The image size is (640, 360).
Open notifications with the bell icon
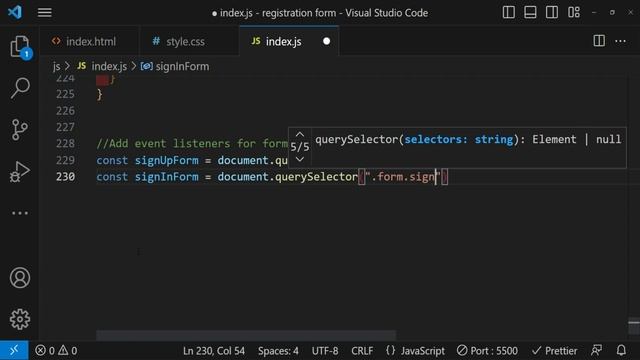click(x=621, y=350)
